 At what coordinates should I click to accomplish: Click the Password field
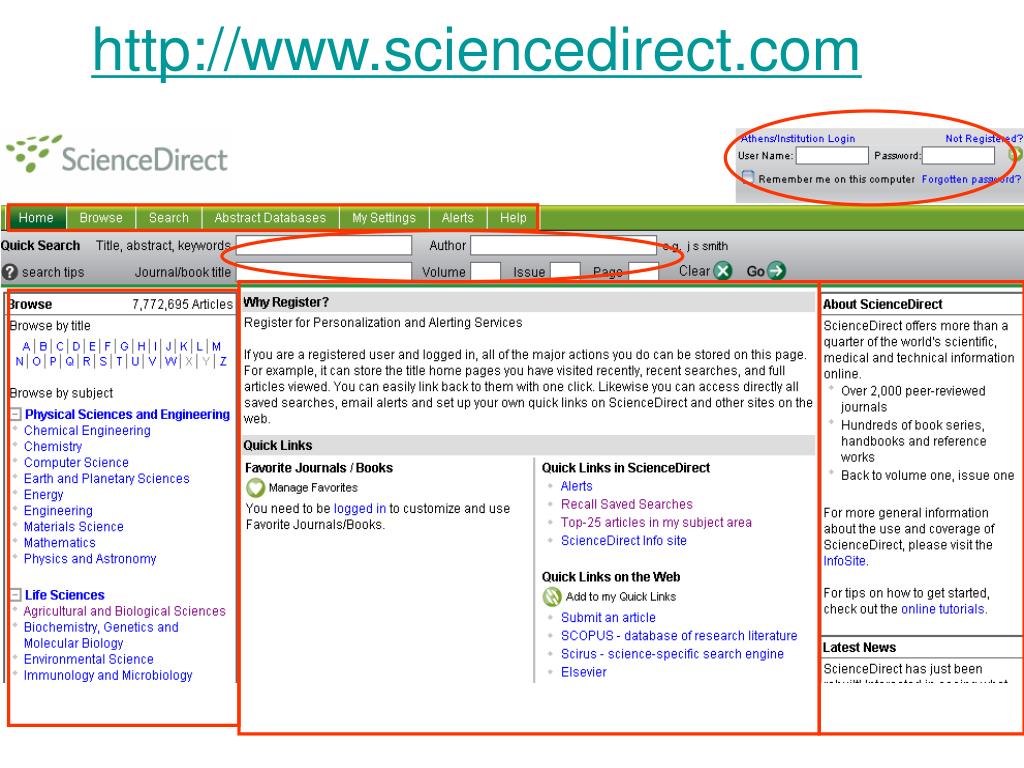point(958,155)
